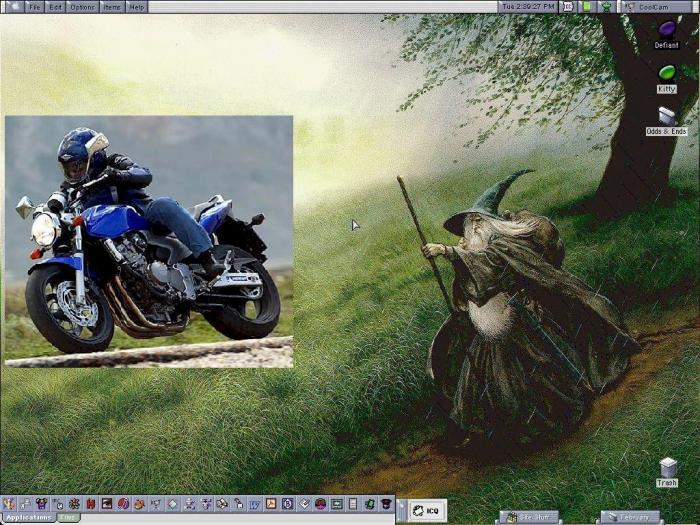Screen dimensions: 700x525
Task: Launch the gray document launcher icon
Action: tap(353, 504)
